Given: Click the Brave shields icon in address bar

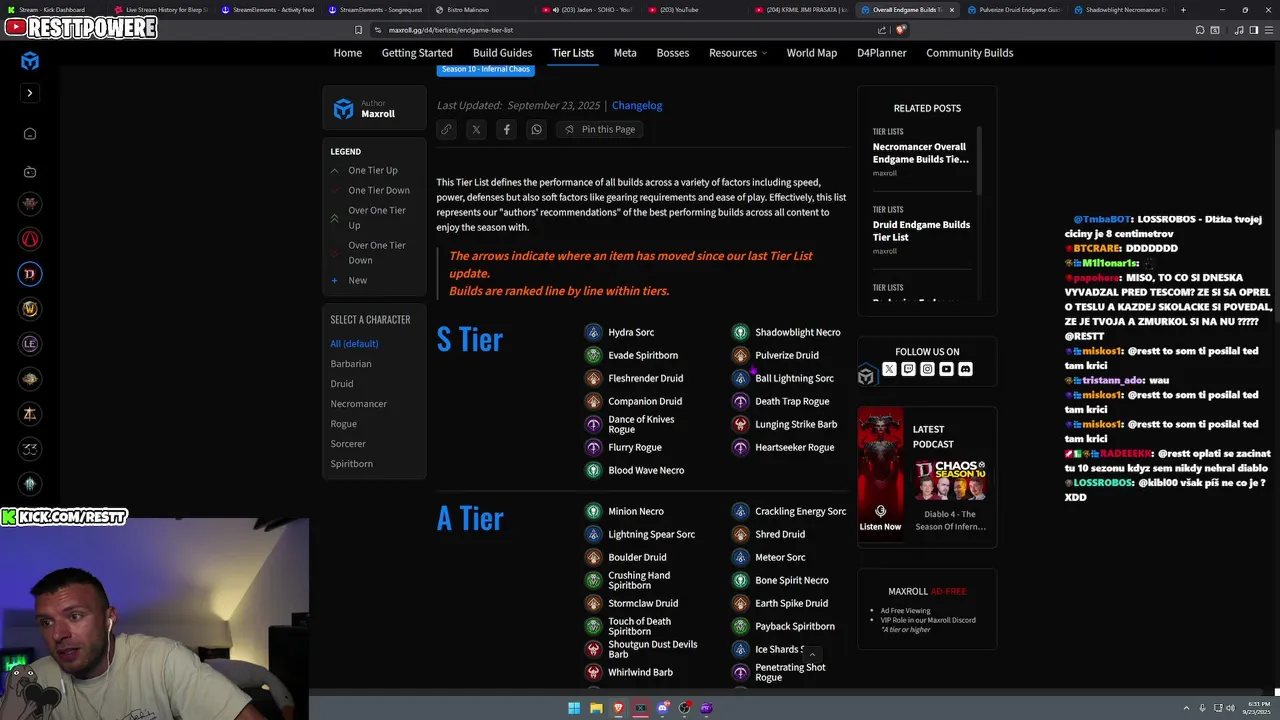Looking at the screenshot, I should coord(901,30).
